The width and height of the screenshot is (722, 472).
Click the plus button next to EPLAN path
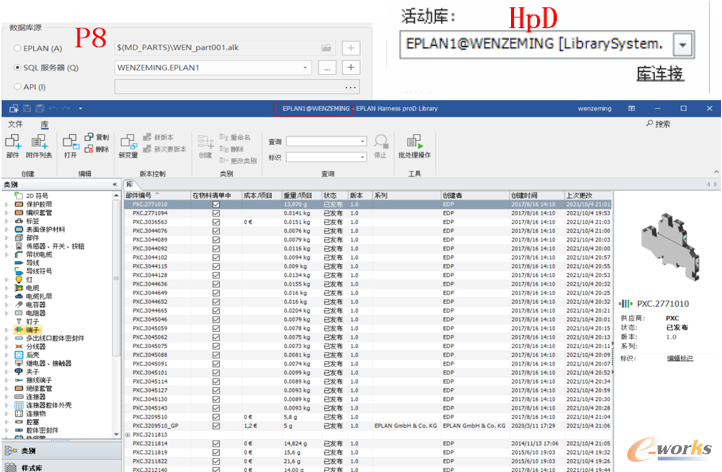pos(351,47)
